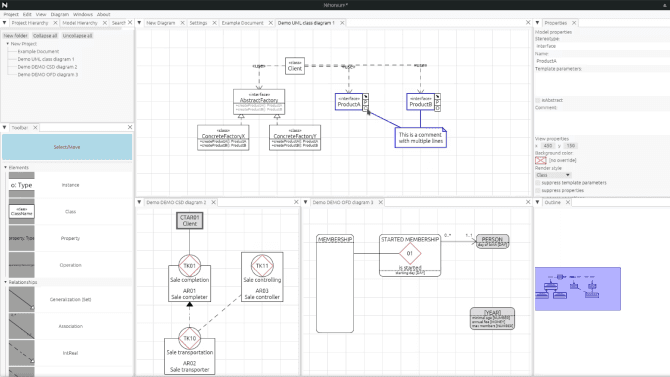
Task: Click the top handle button beside ProductB
Action: 438,97
